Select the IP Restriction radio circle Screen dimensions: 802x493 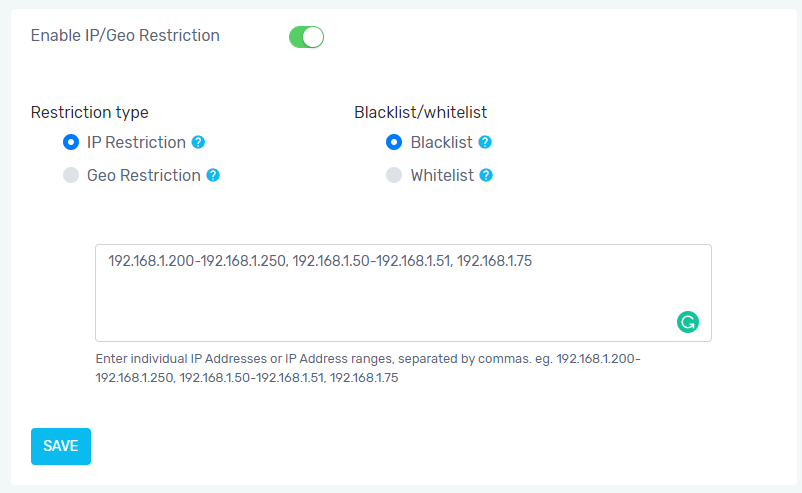coord(71,142)
